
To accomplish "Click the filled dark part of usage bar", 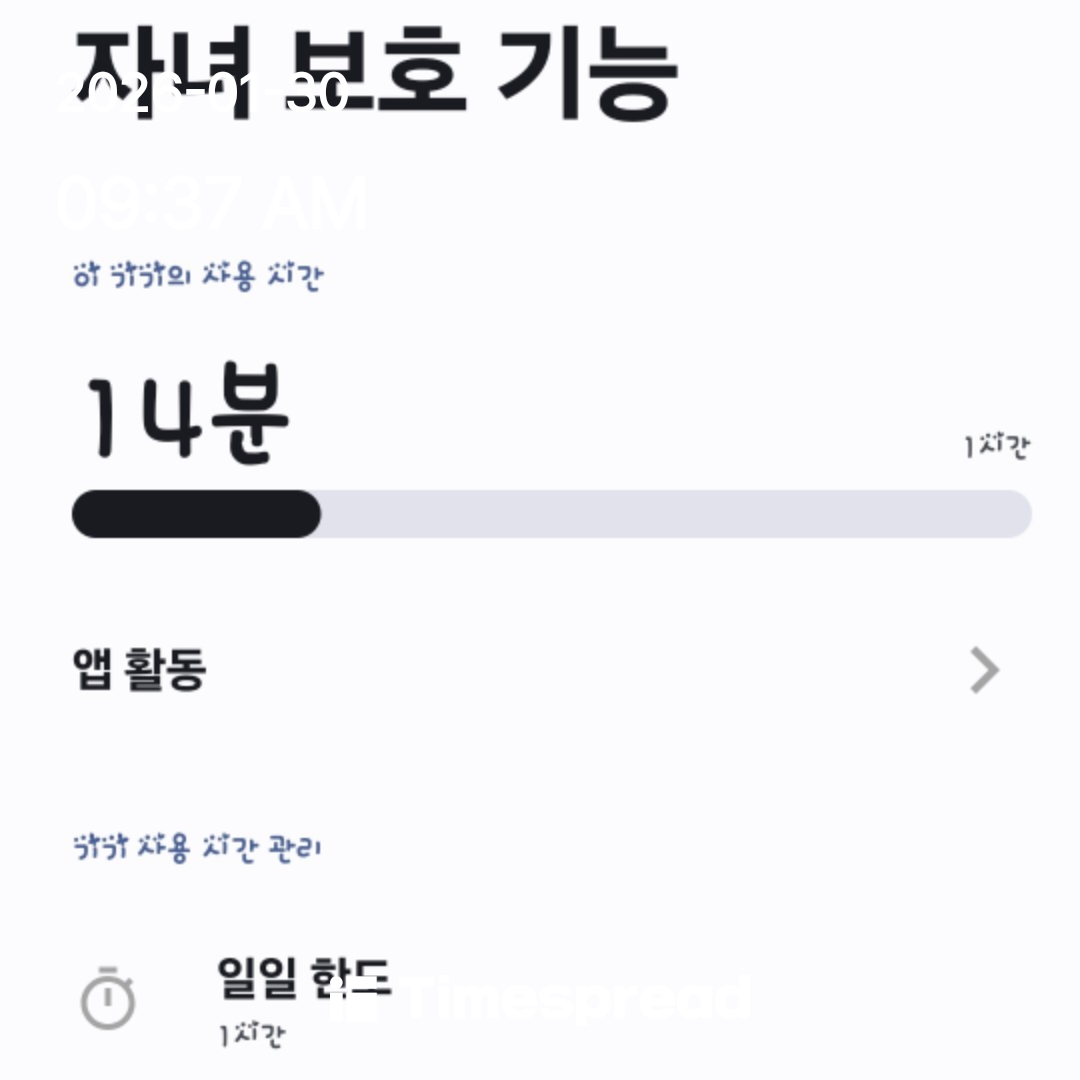I will click(196, 514).
